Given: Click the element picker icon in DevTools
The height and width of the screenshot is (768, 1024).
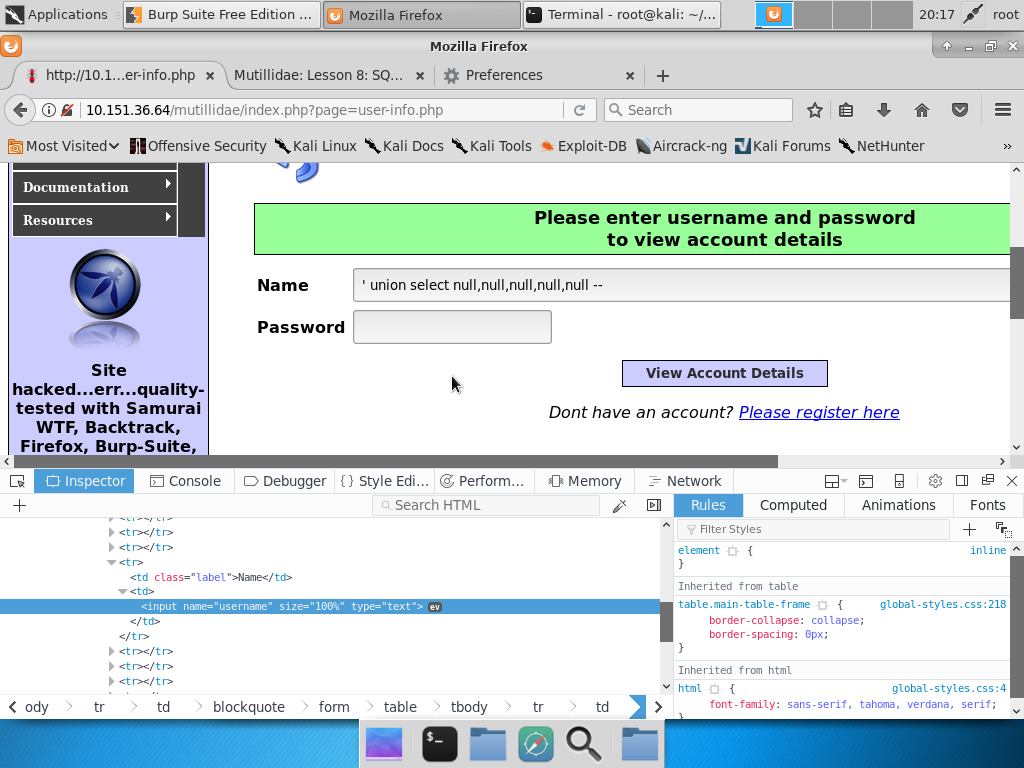Looking at the screenshot, I should (17, 481).
